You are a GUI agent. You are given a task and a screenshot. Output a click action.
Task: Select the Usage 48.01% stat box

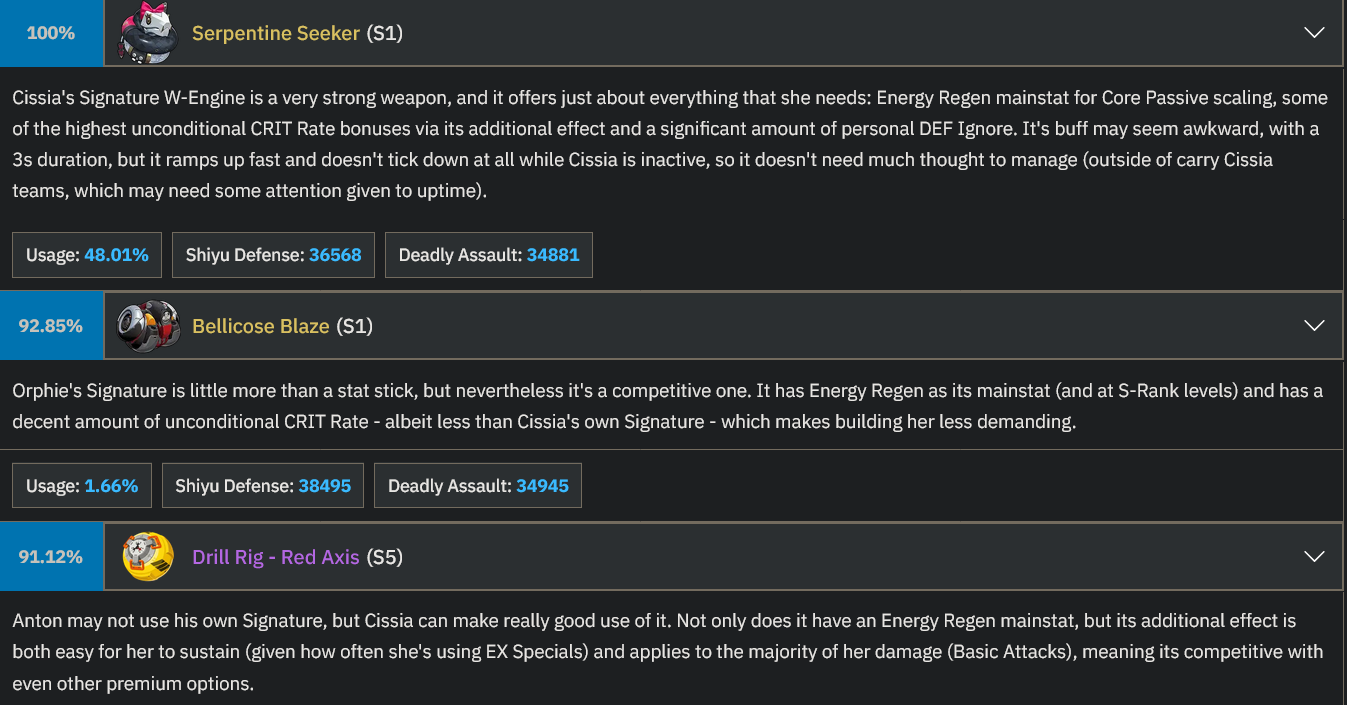[x=87, y=255]
